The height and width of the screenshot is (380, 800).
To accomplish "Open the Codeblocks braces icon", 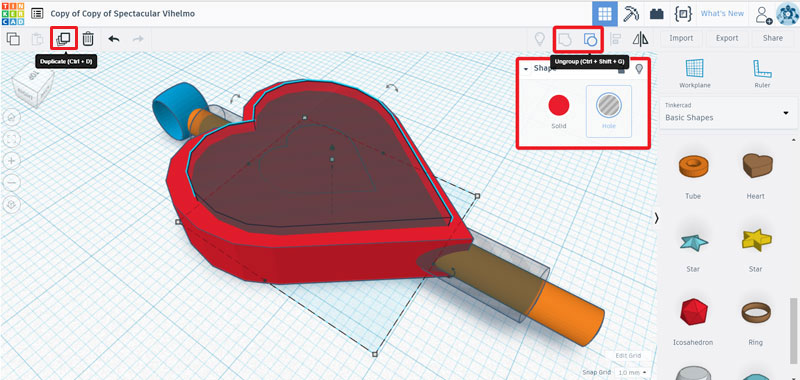I will pyautogui.click(x=683, y=14).
